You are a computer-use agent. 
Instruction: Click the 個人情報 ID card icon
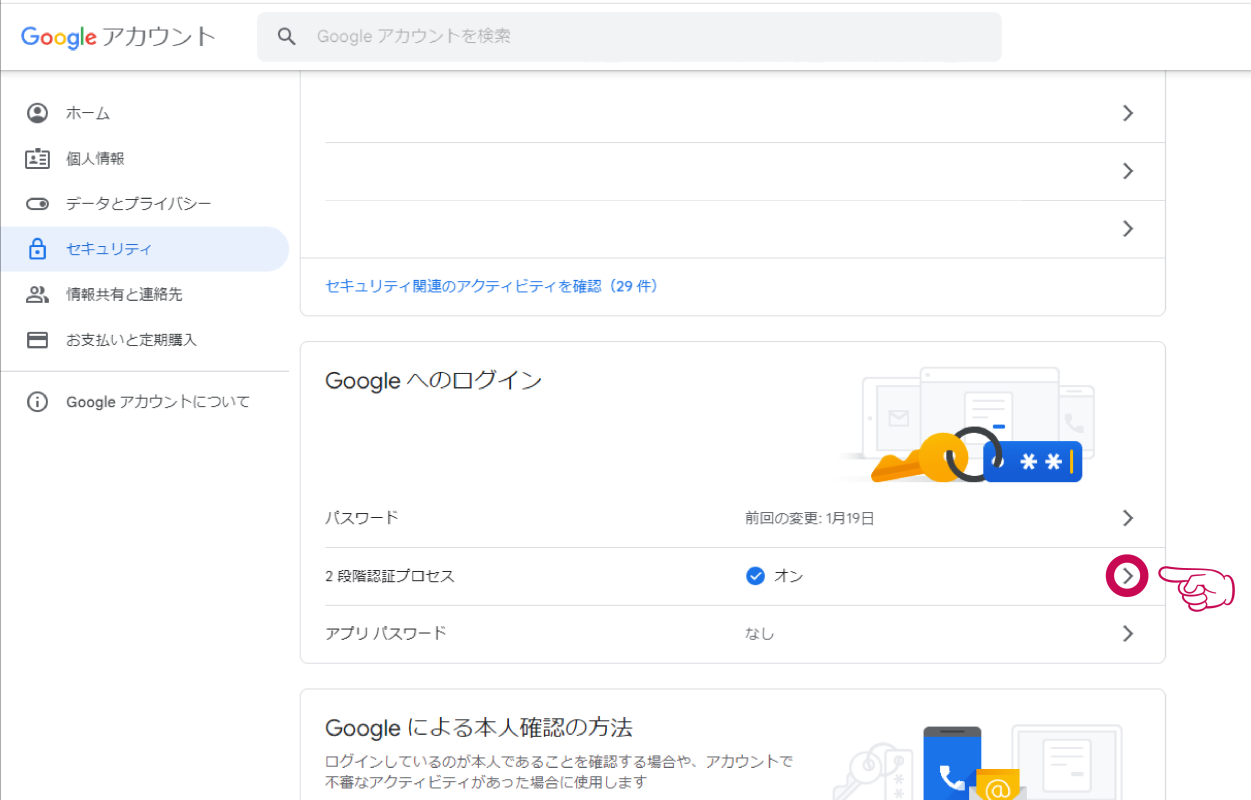tap(37, 158)
